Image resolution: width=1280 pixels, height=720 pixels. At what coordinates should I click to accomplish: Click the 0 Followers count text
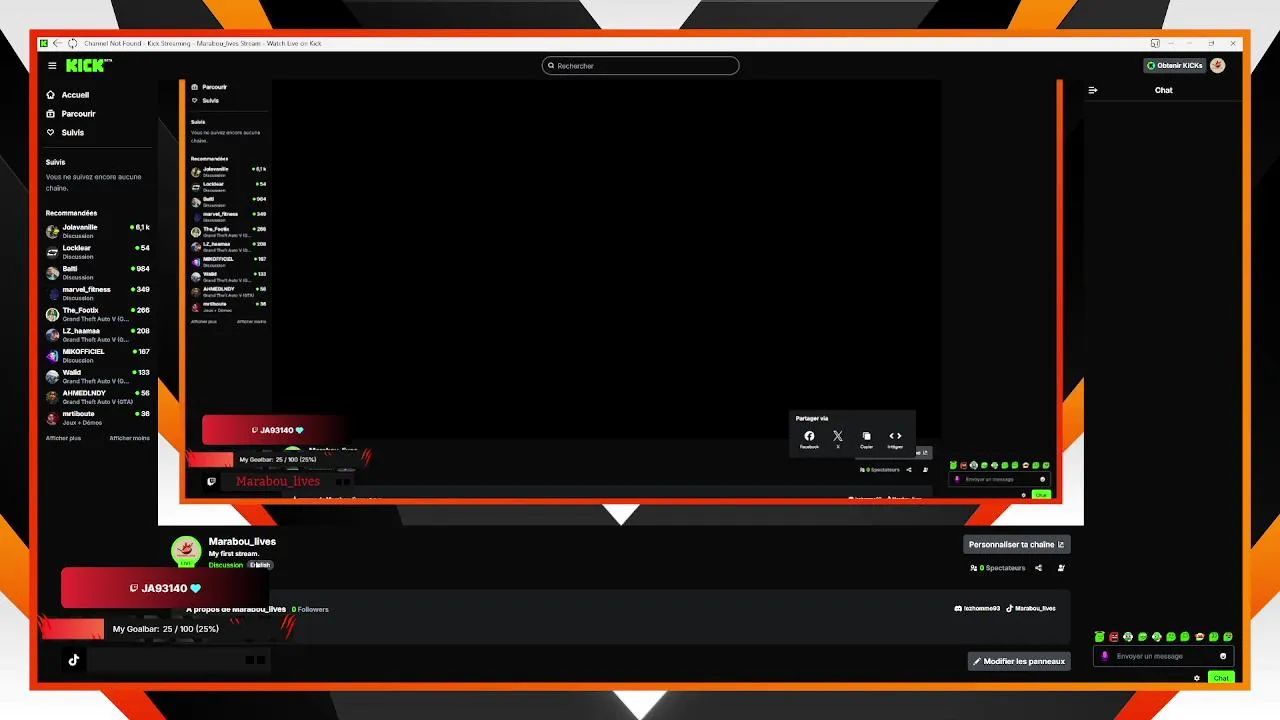(310, 609)
